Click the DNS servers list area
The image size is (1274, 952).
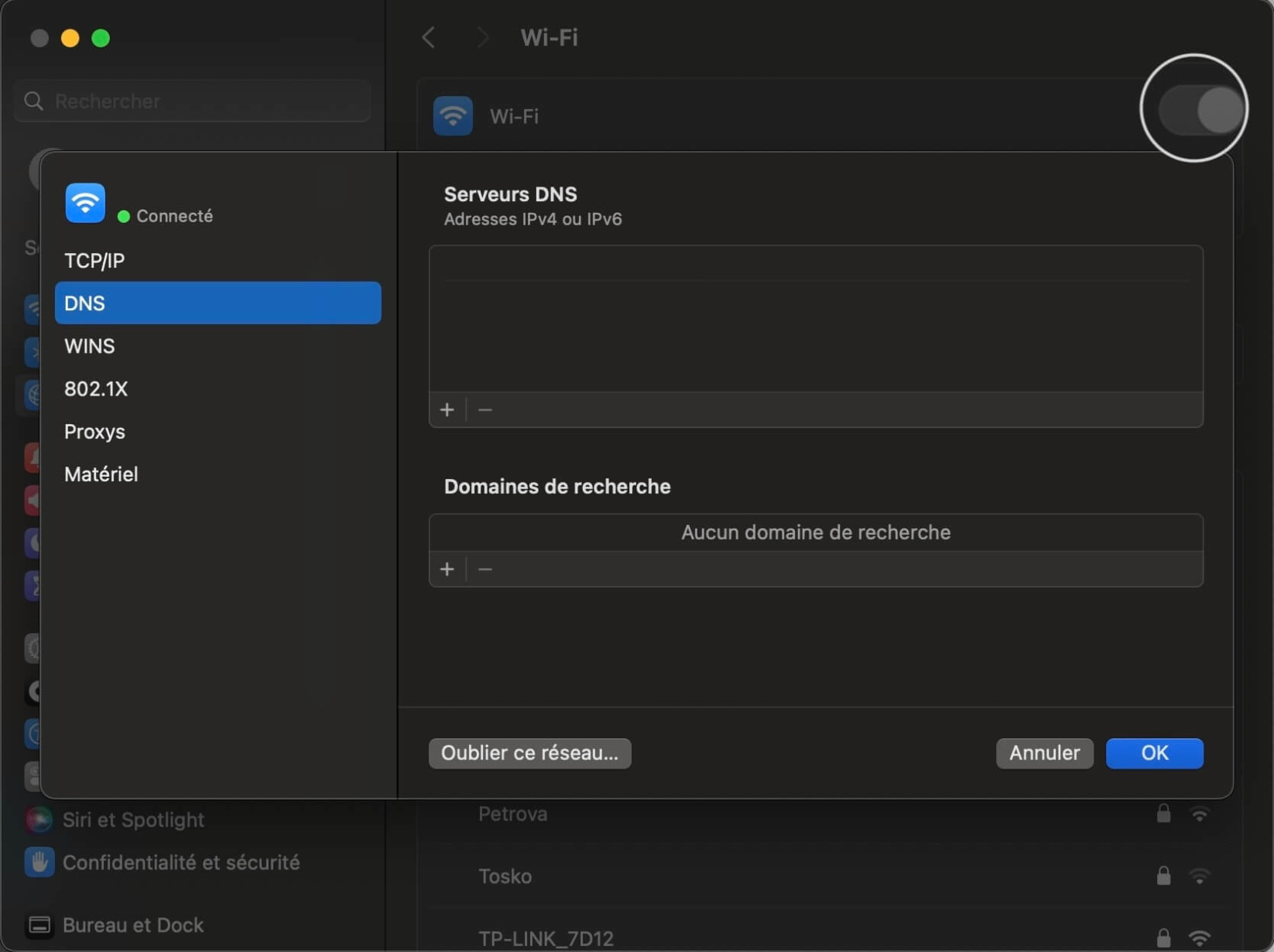pos(816,319)
